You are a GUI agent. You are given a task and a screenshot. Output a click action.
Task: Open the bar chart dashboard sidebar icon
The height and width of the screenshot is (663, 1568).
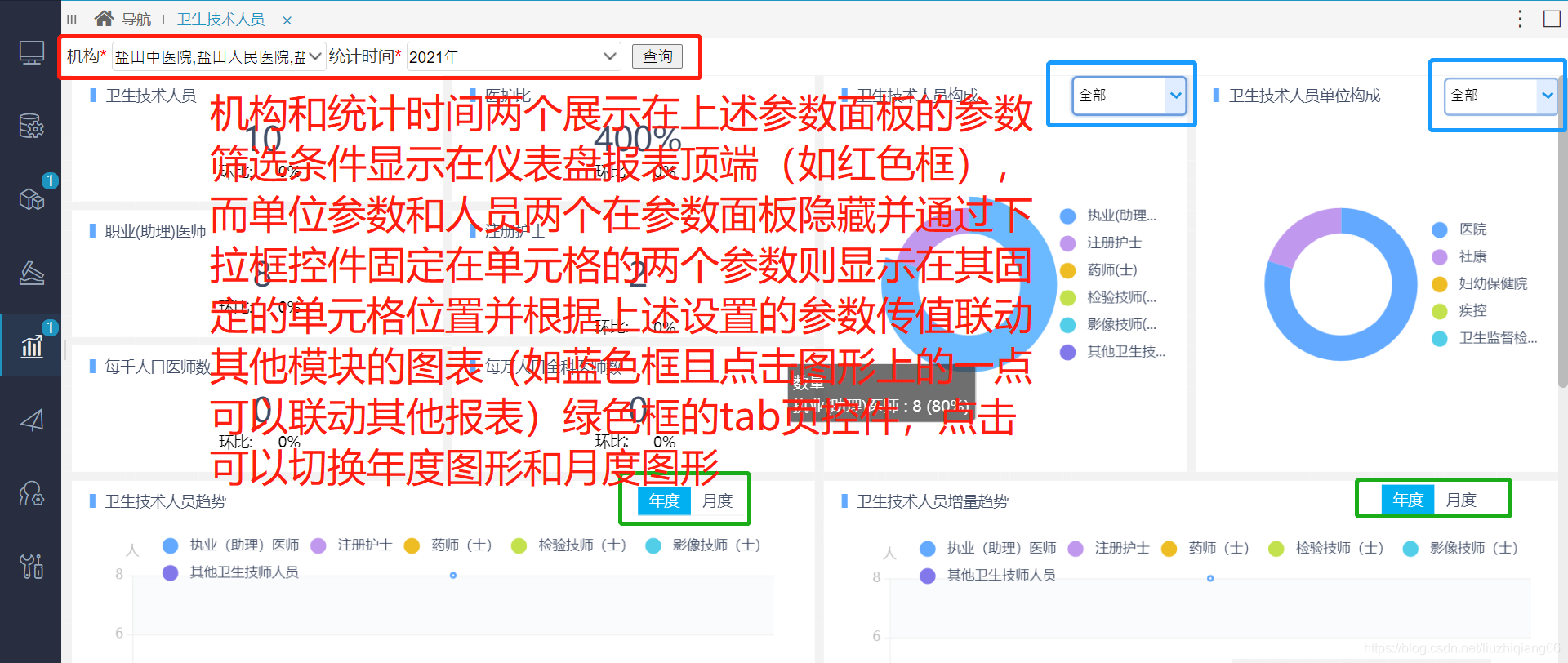pos(31,345)
